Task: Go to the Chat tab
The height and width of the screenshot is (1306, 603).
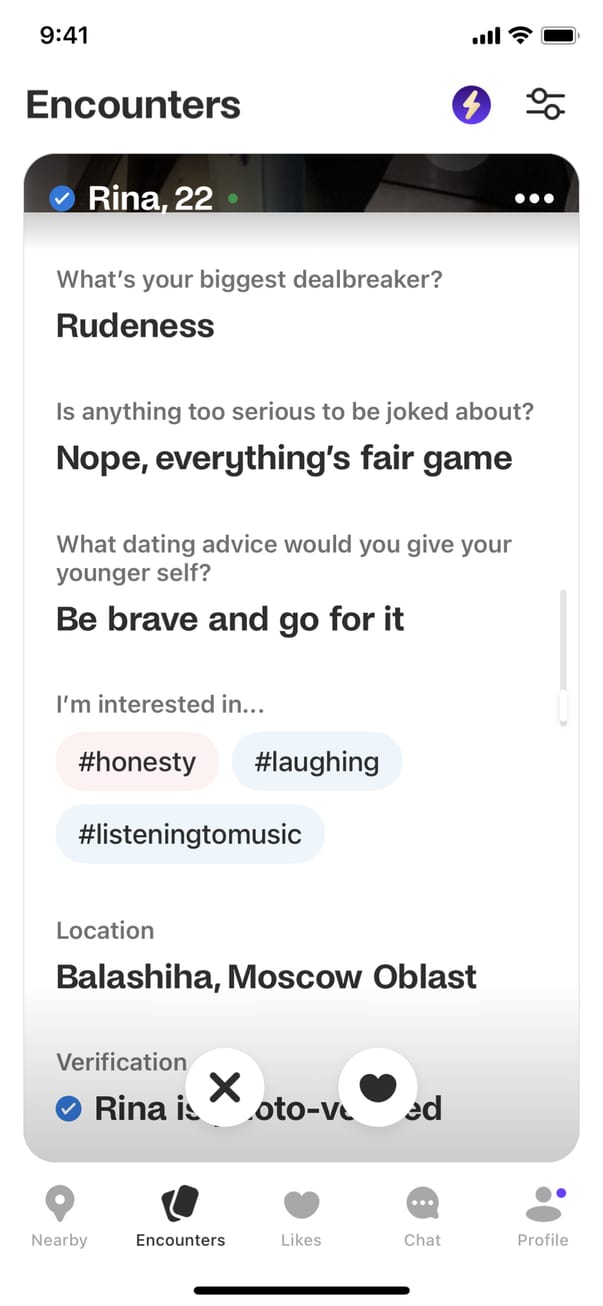Action: click(422, 1216)
